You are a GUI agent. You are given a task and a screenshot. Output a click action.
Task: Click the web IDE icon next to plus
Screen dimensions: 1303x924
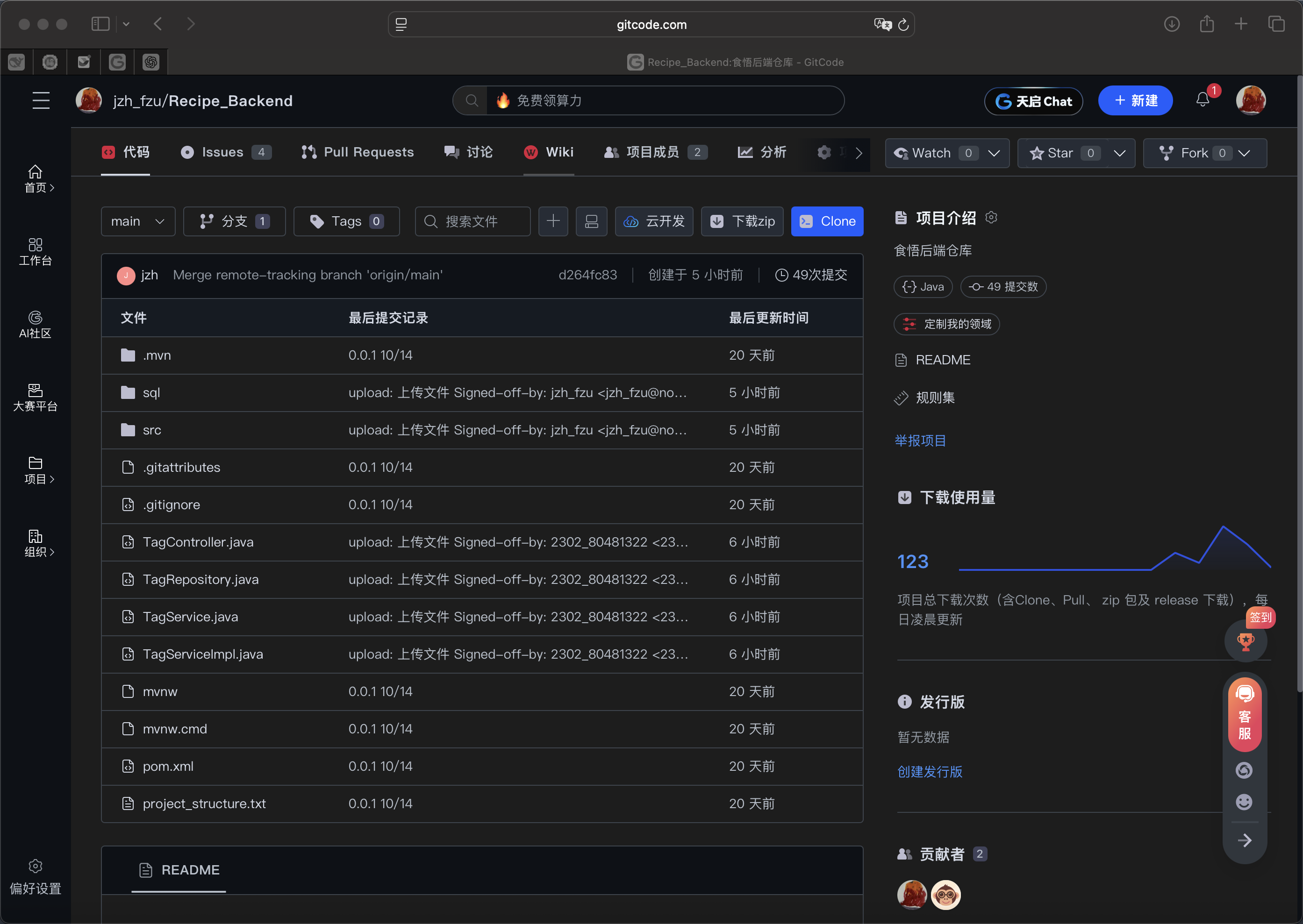[592, 221]
